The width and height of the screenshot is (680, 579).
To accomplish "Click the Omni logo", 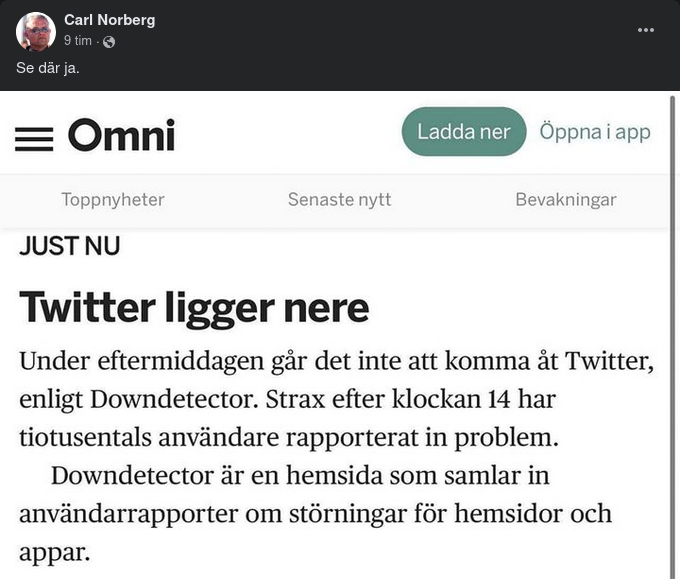I will click(x=121, y=135).
